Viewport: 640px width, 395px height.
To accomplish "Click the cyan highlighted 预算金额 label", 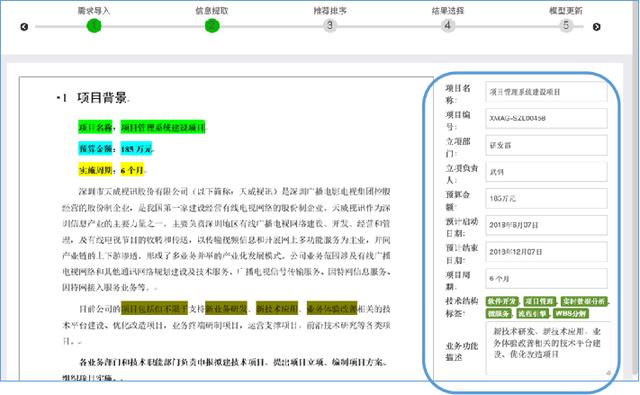I will click(x=96, y=148).
